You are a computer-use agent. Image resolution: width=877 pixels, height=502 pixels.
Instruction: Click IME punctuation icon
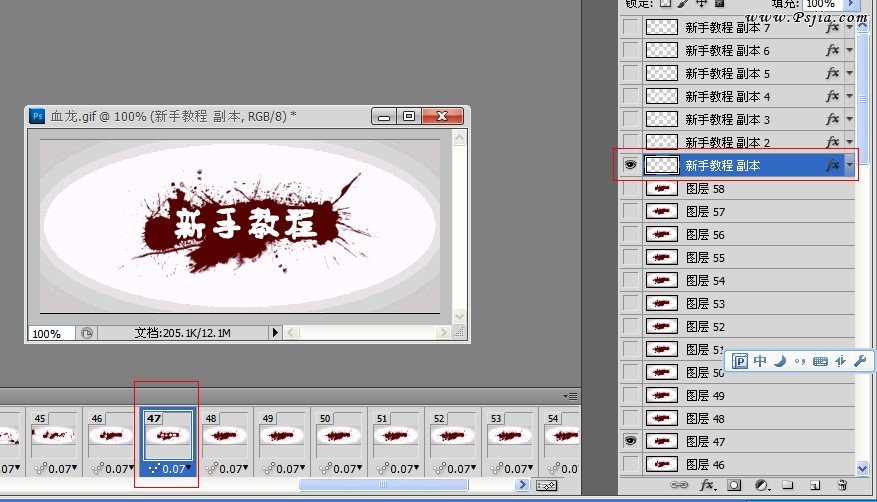pyautogui.click(x=800, y=362)
